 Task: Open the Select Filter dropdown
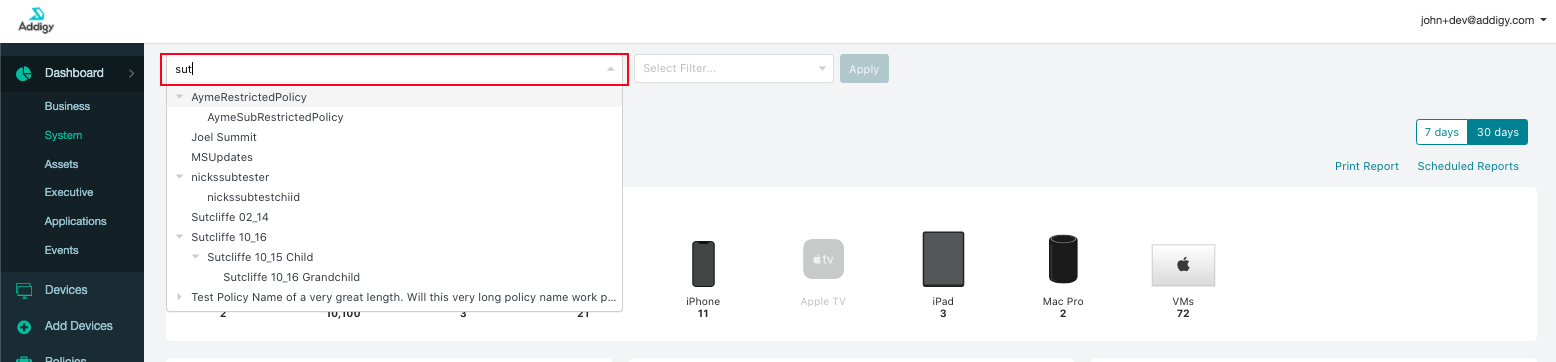tap(734, 68)
